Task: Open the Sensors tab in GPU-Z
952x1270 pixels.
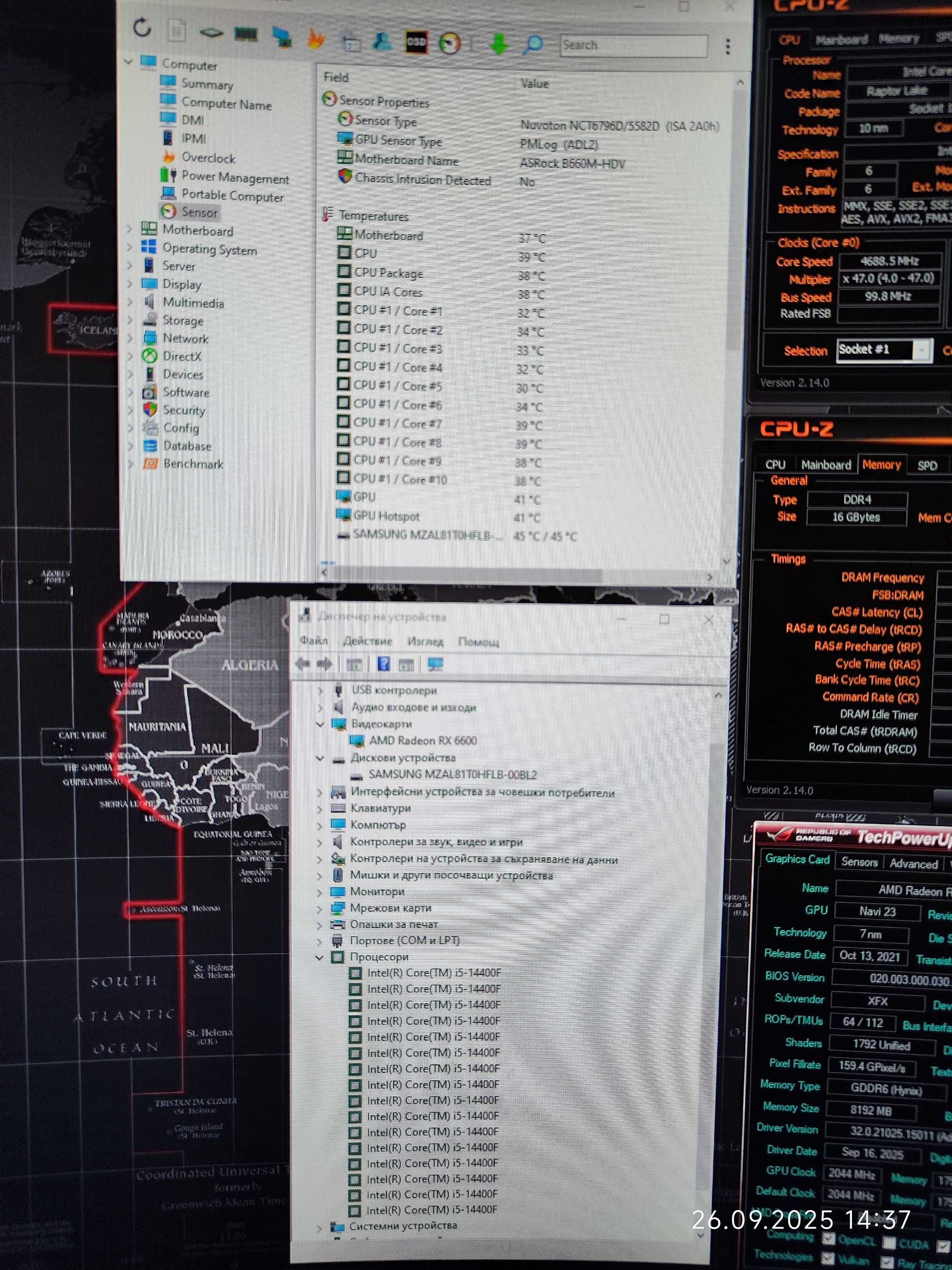Action: point(859,862)
